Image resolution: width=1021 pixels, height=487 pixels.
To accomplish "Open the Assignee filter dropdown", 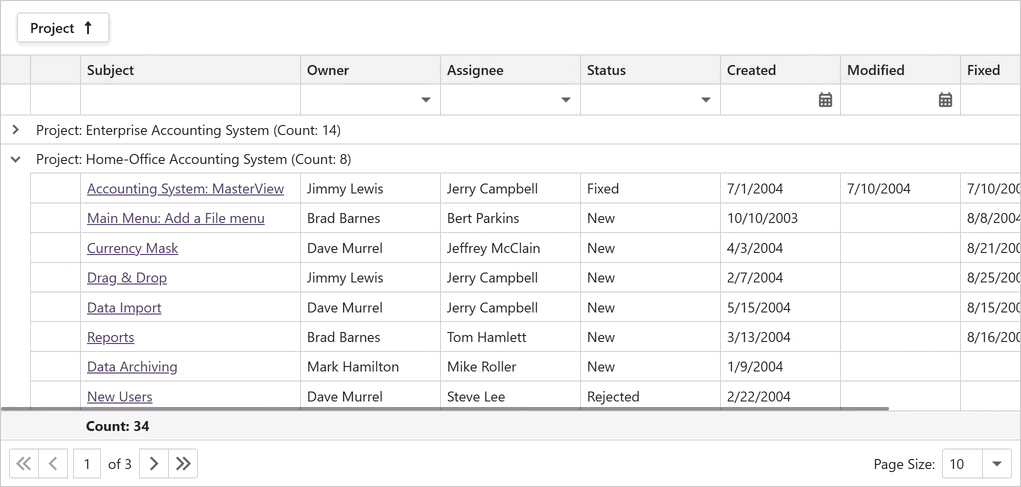I will tap(566, 100).
